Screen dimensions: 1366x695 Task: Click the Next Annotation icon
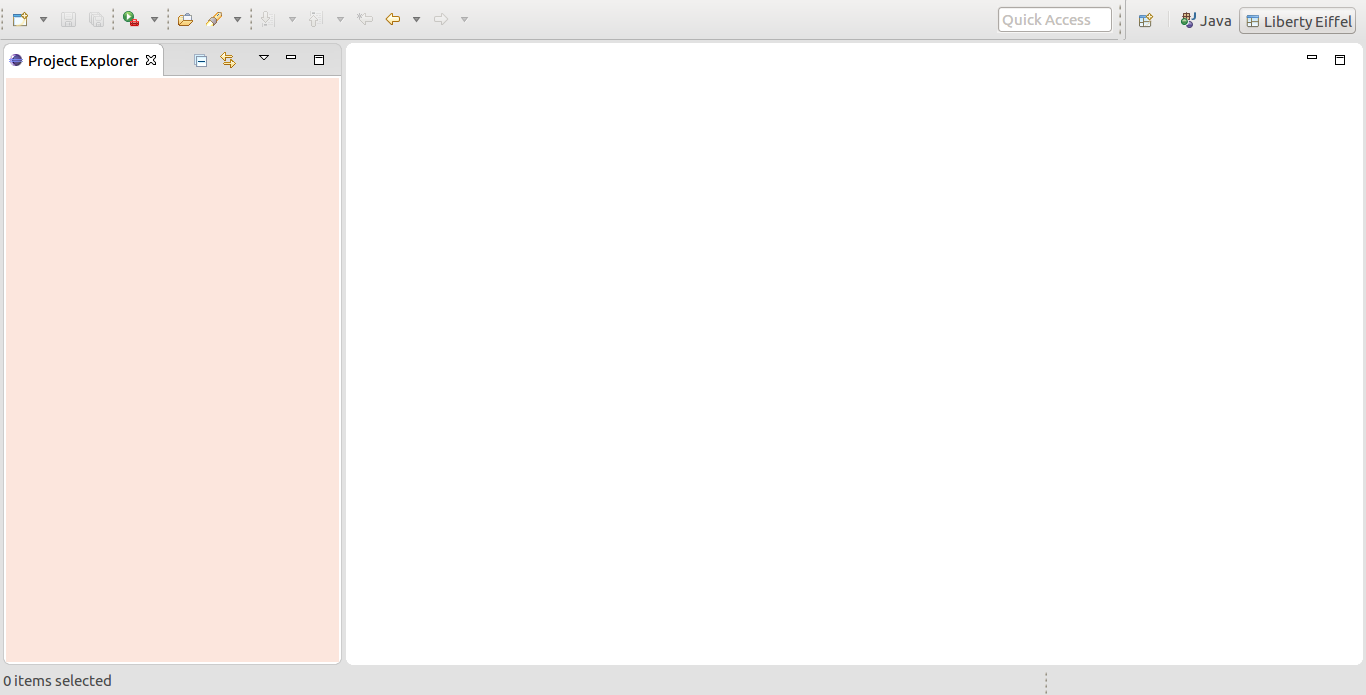[268, 19]
